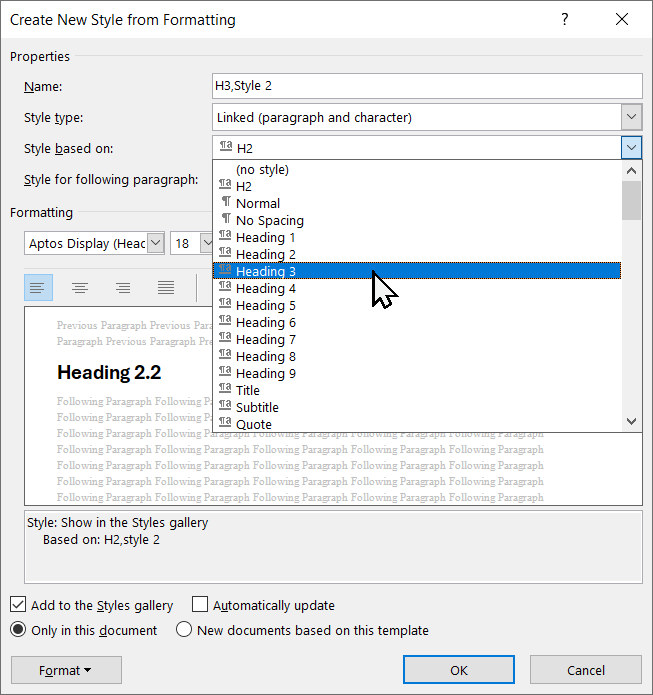The height and width of the screenshot is (695, 653).
Task: Click the align left icon
Action: pos(37,288)
